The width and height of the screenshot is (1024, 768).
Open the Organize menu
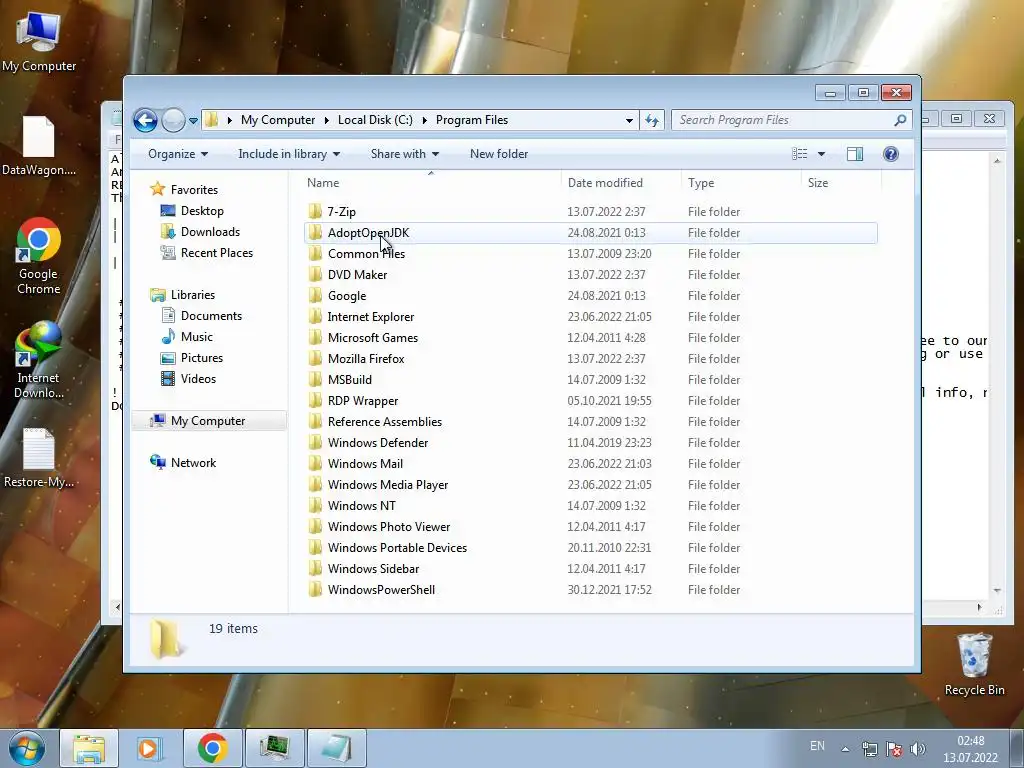coord(178,154)
